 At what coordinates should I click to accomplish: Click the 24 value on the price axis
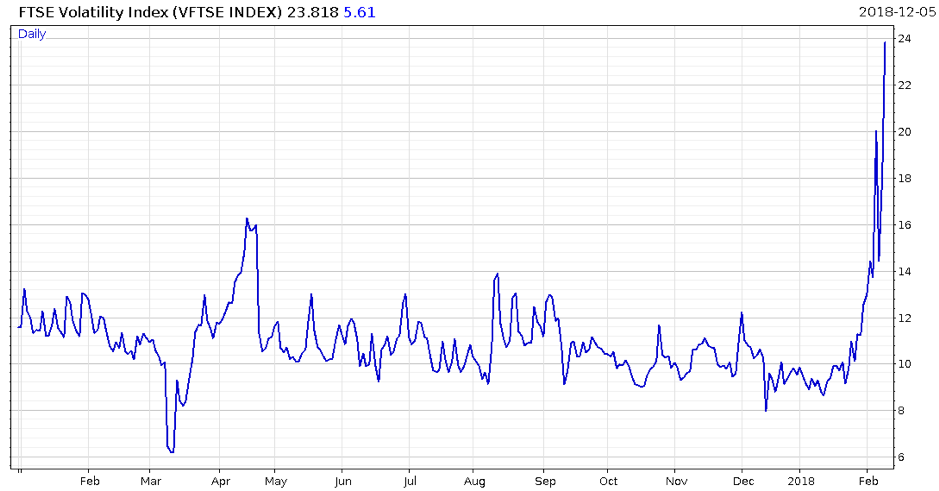(x=904, y=39)
